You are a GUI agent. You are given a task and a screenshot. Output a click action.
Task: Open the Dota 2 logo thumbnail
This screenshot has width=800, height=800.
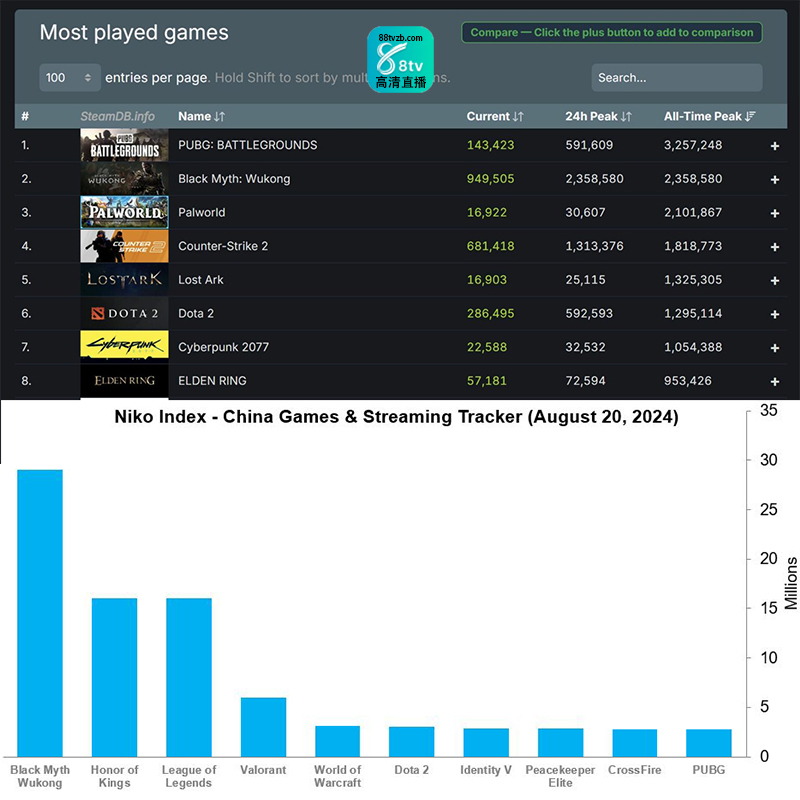tap(124, 313)
